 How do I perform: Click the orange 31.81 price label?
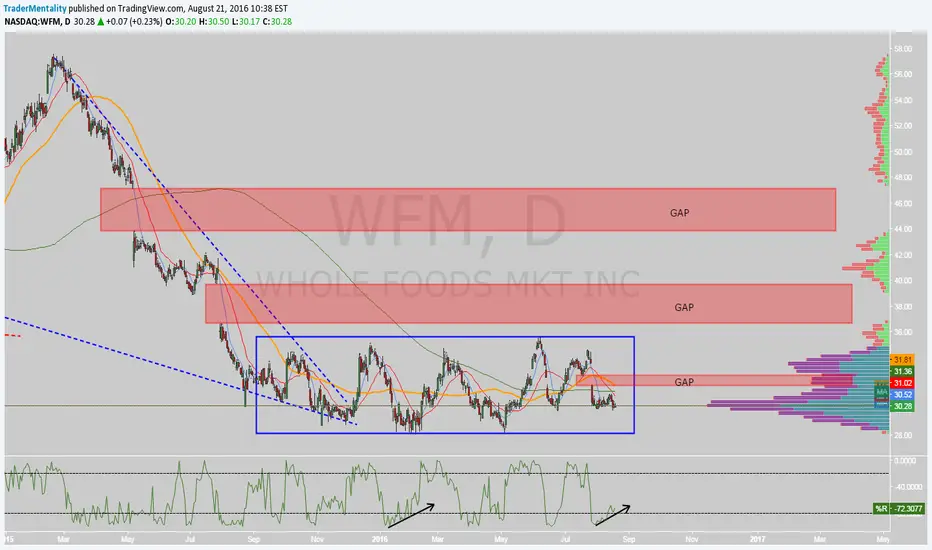(x=902, y=360)
